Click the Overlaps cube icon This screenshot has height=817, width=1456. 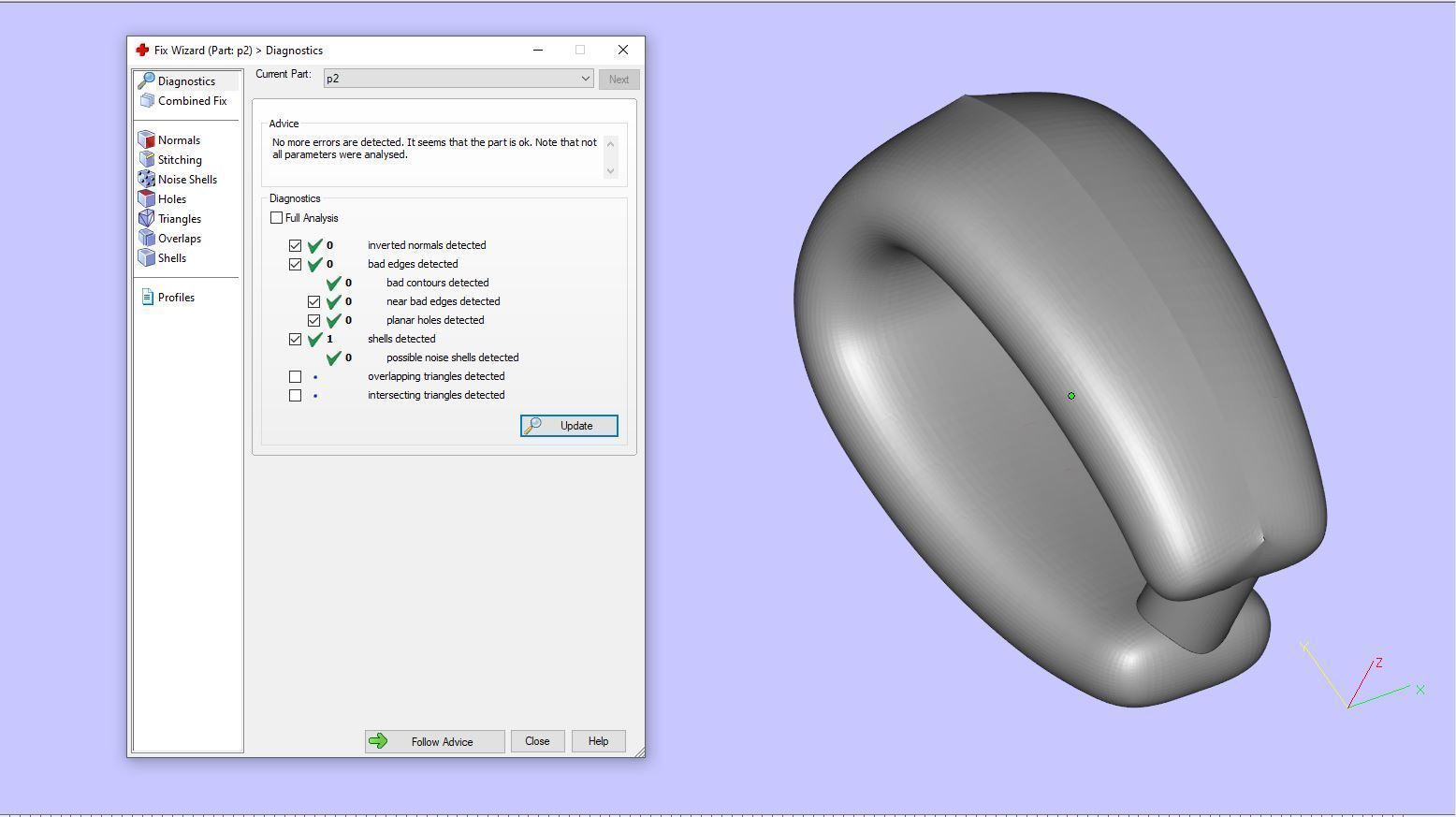click(x=146, y=239)
